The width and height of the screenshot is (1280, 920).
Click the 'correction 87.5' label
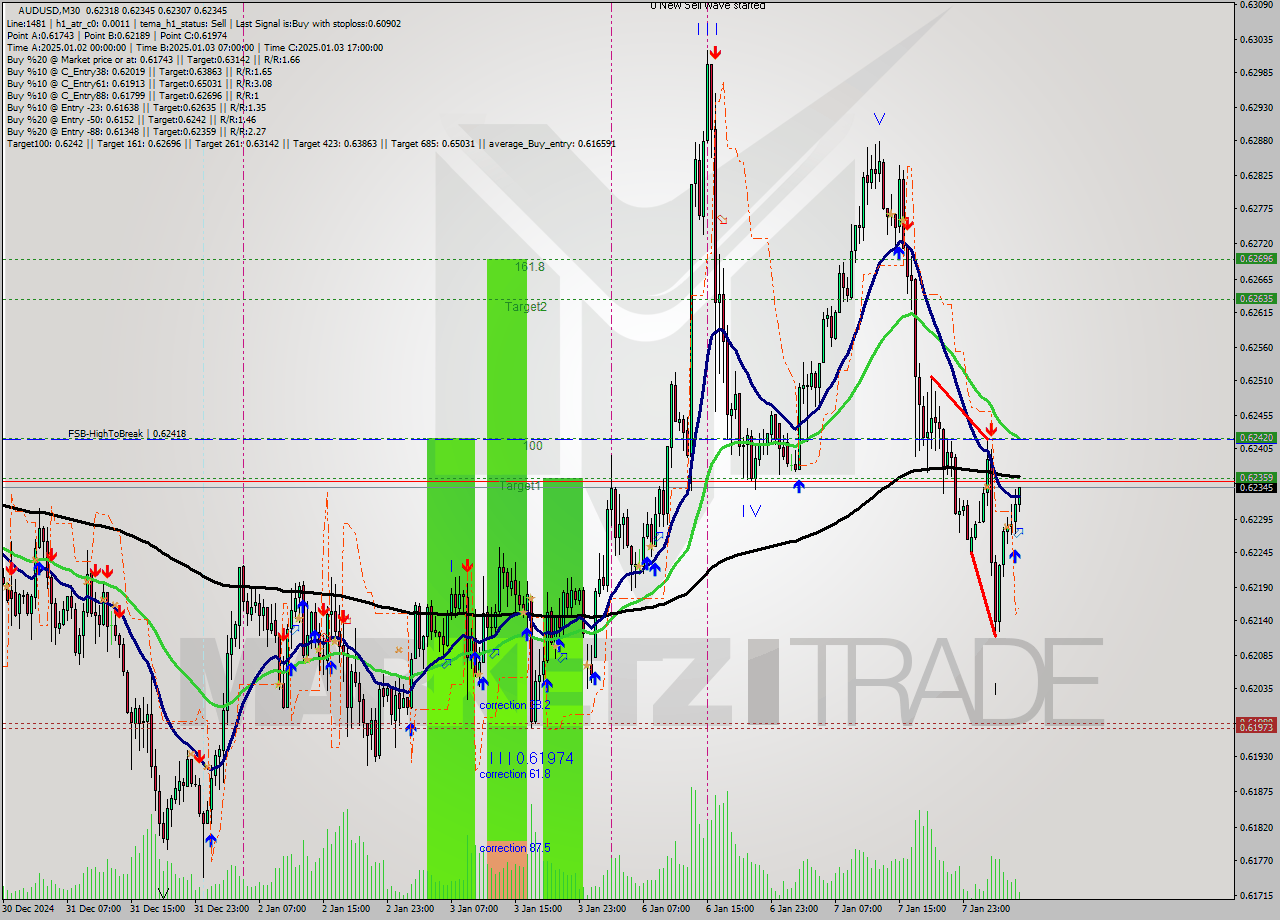pyautogui.click(x=514, y=848)
